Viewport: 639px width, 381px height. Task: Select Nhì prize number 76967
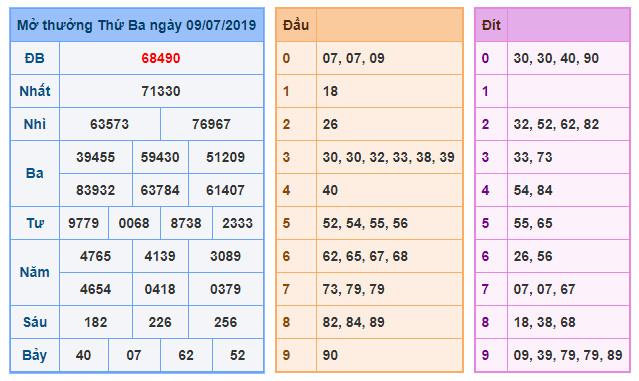212,124
